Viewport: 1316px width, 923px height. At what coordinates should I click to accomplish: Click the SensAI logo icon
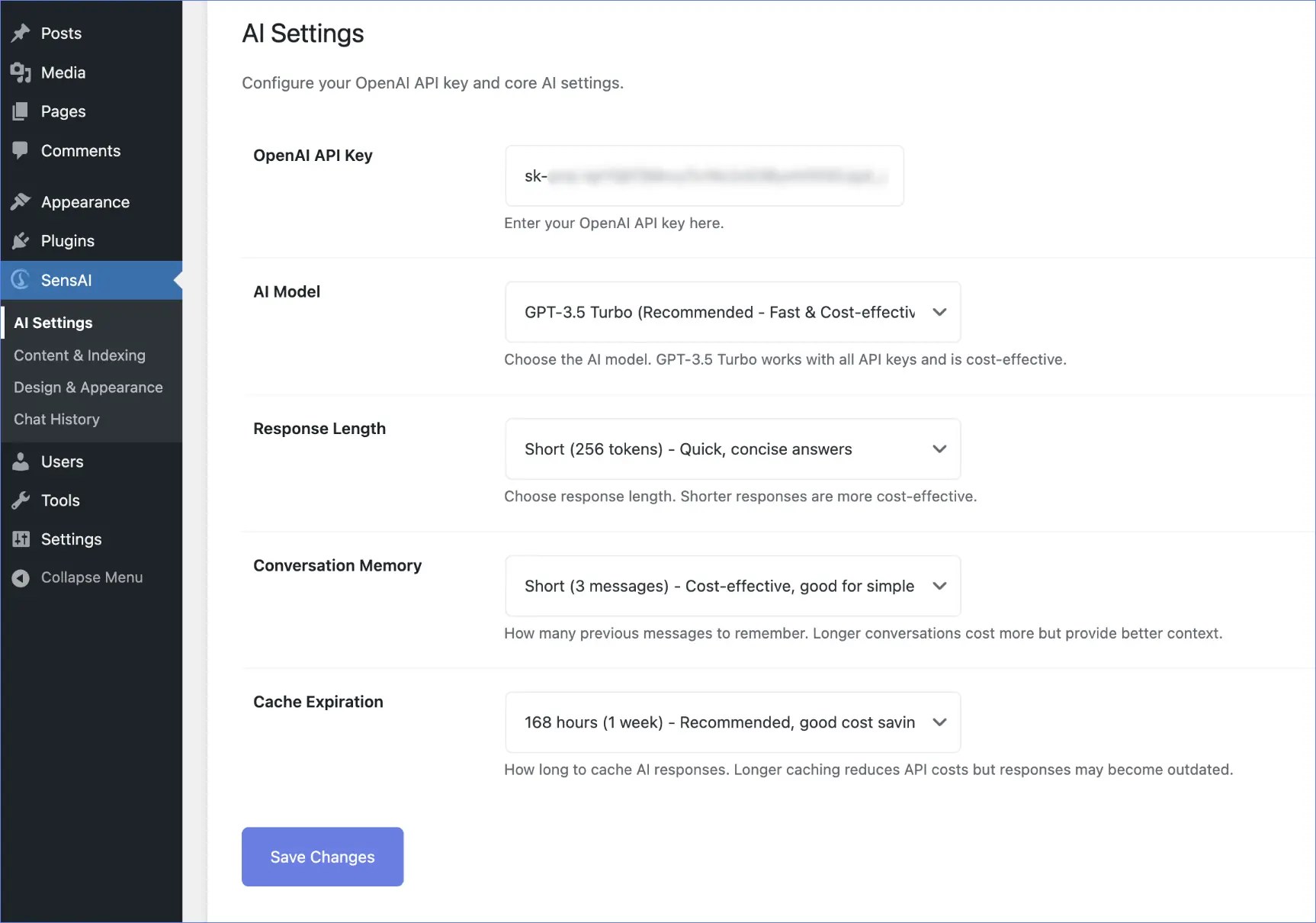21,280
